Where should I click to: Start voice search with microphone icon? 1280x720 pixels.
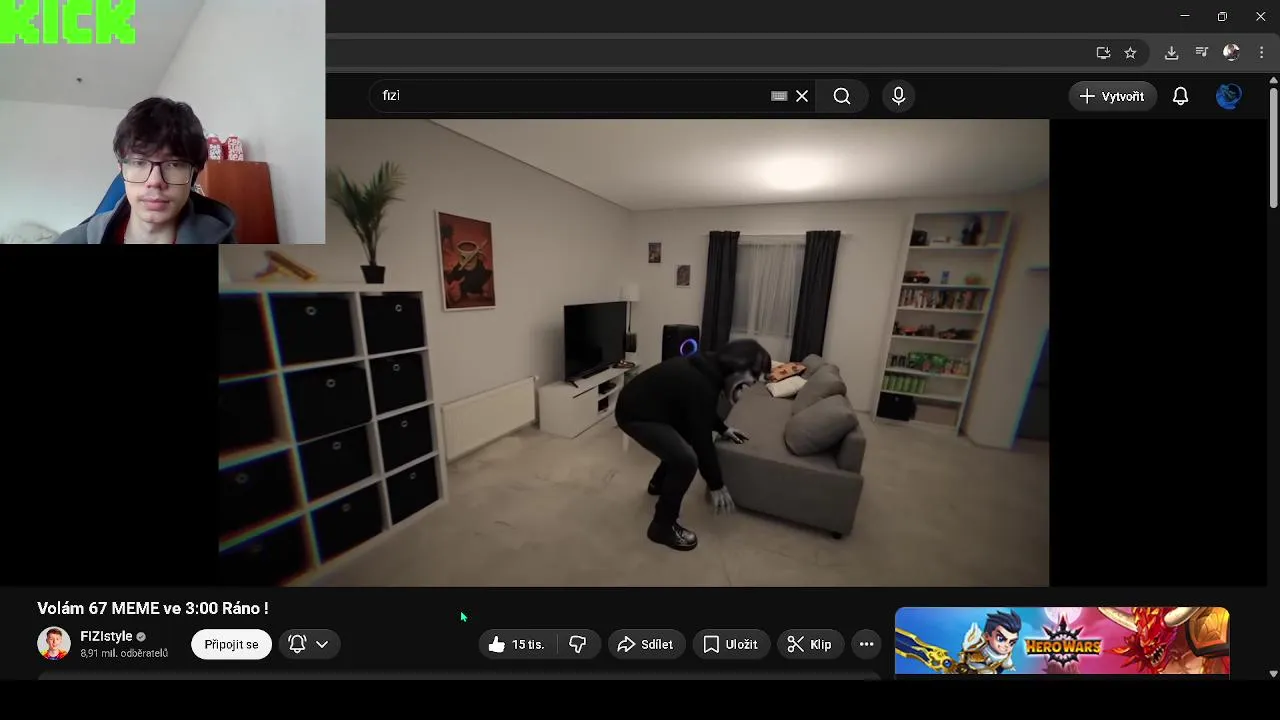(x=898, y=96)
